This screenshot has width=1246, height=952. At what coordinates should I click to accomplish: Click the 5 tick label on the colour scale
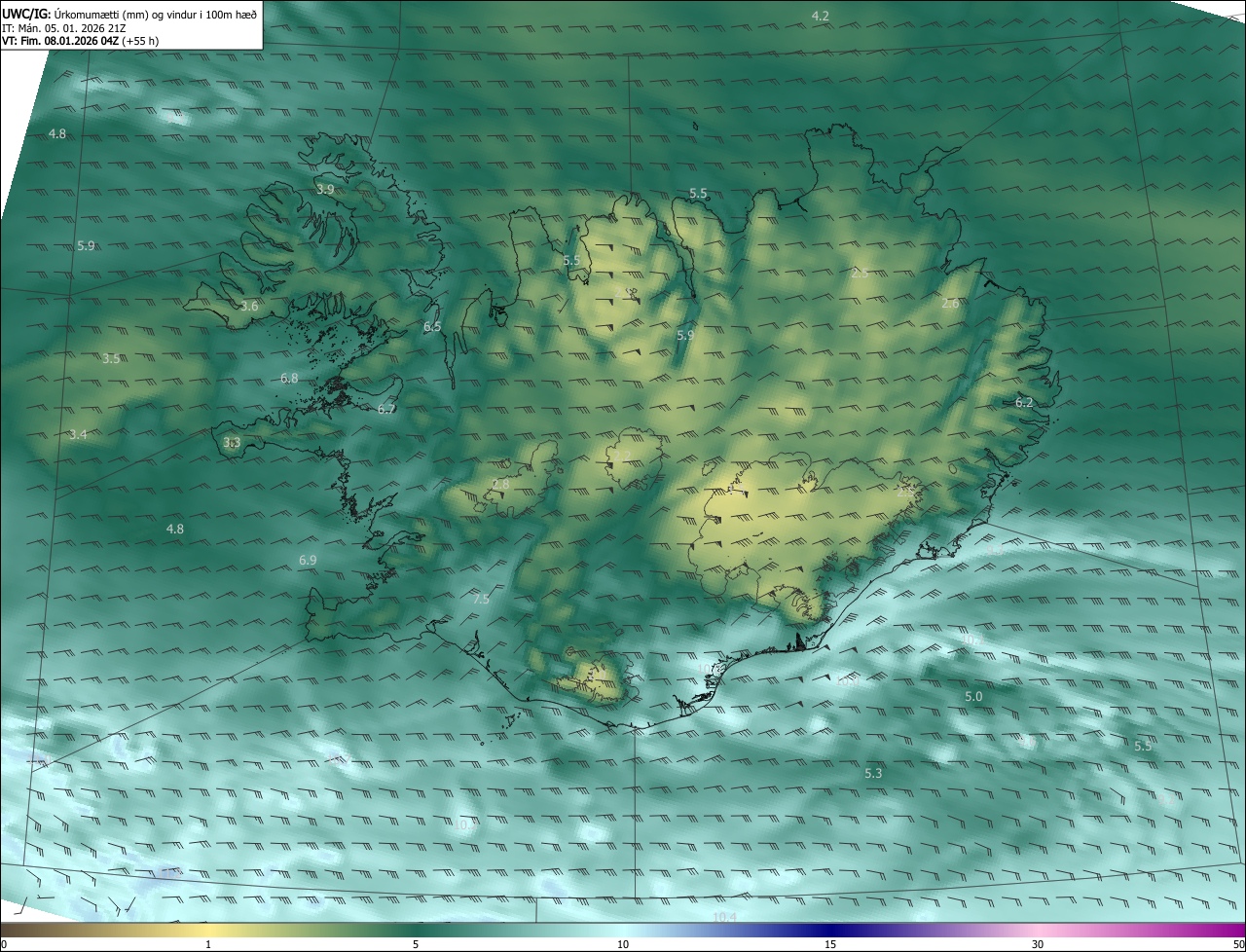pos(416,944)
